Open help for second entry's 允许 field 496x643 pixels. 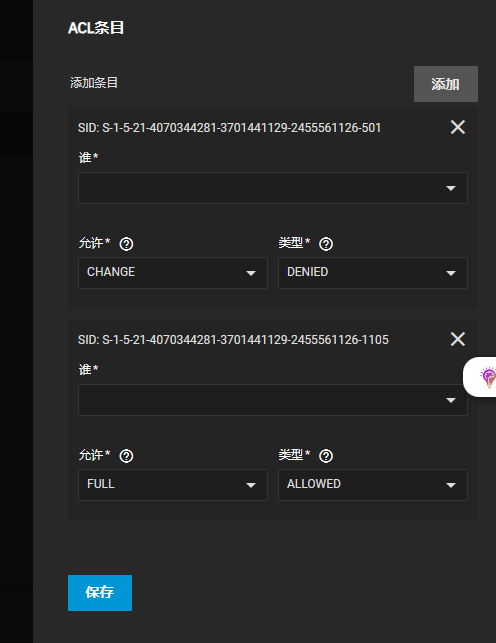pos(126,456)
